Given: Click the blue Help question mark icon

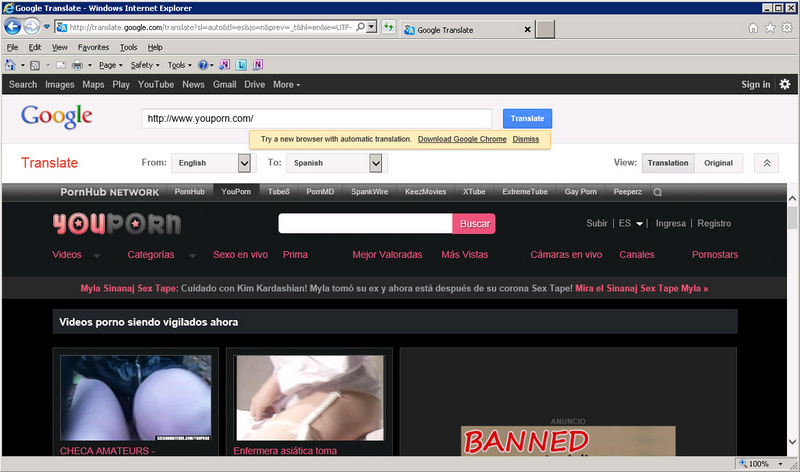Looking at the screenshot, I should point(203,65).
